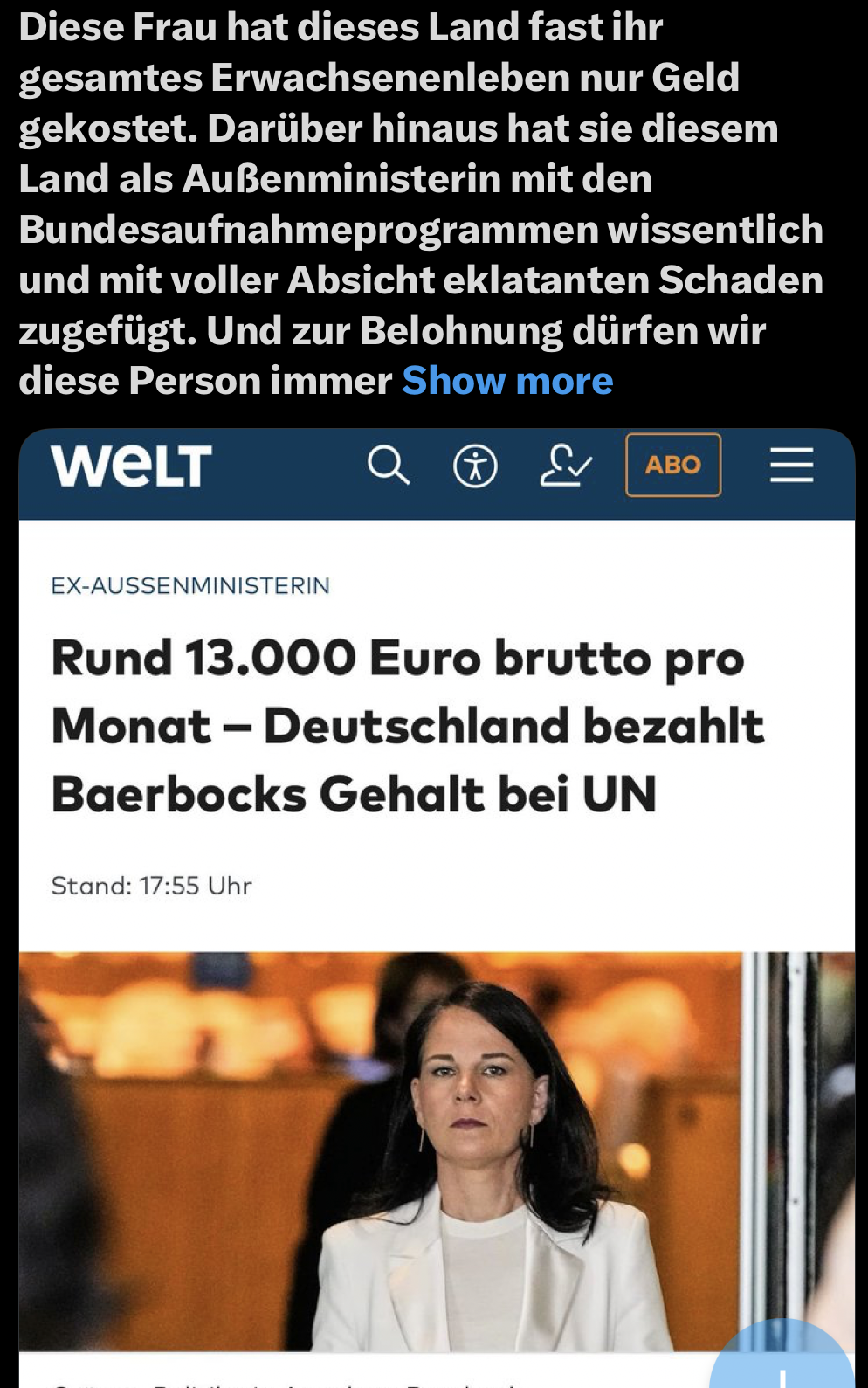Click the dark blue WELT header bar
This screenshot has width=868, height=1388.
point(437,473)
